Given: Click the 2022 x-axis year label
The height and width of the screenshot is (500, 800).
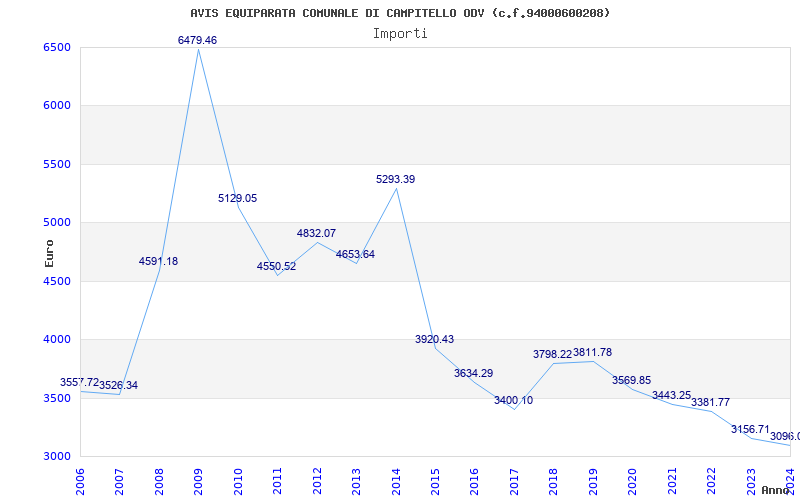Looking at the screenshot, I should click(x=711, y=482).
